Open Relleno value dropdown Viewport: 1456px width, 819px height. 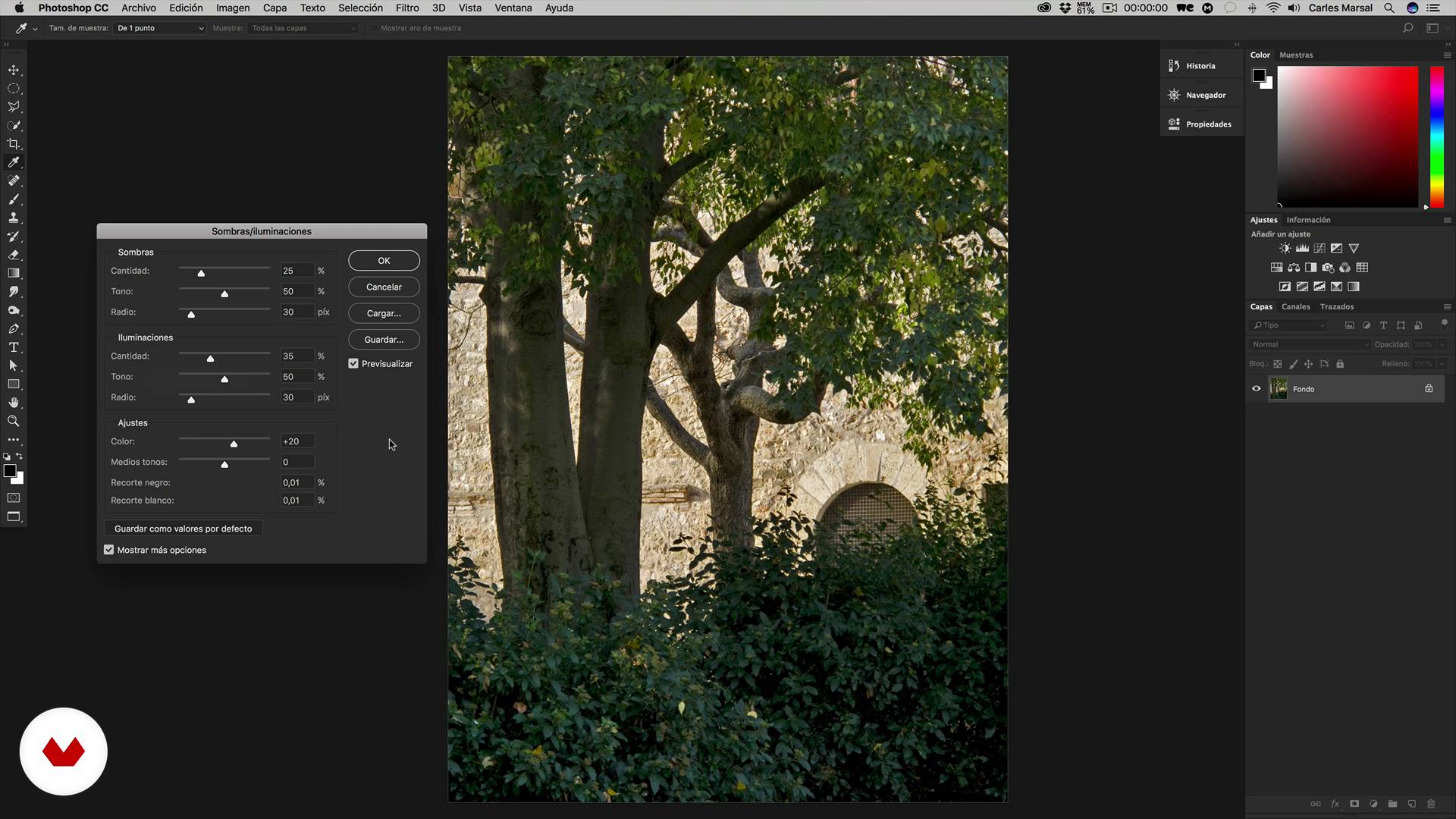(x=1442, y=364)
